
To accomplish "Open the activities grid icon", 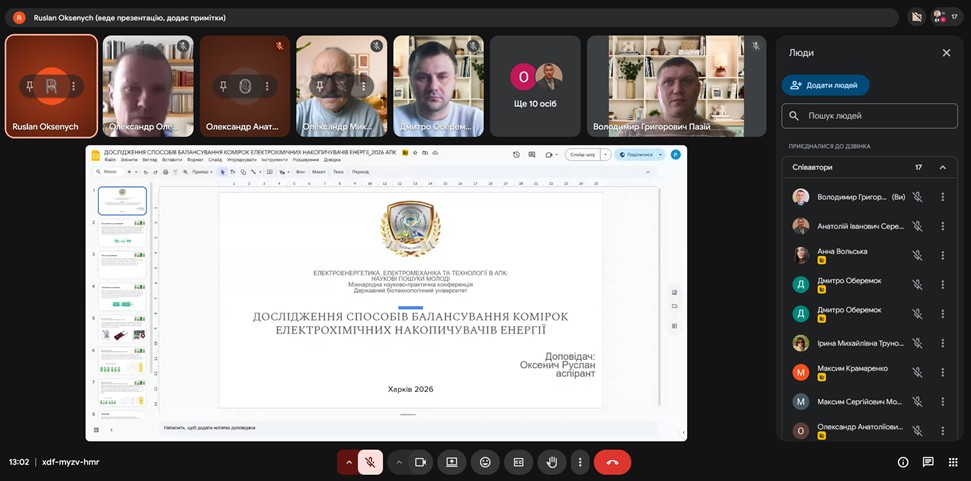I will (953, 462).
